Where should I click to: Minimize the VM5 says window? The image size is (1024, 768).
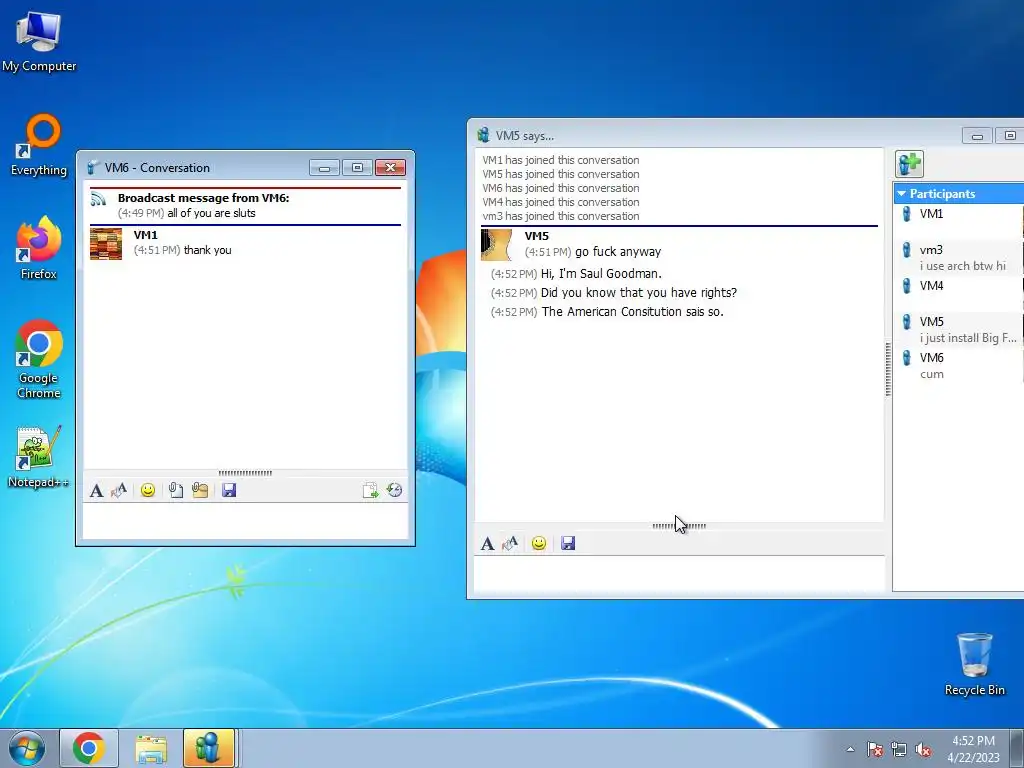click(978, 136)
